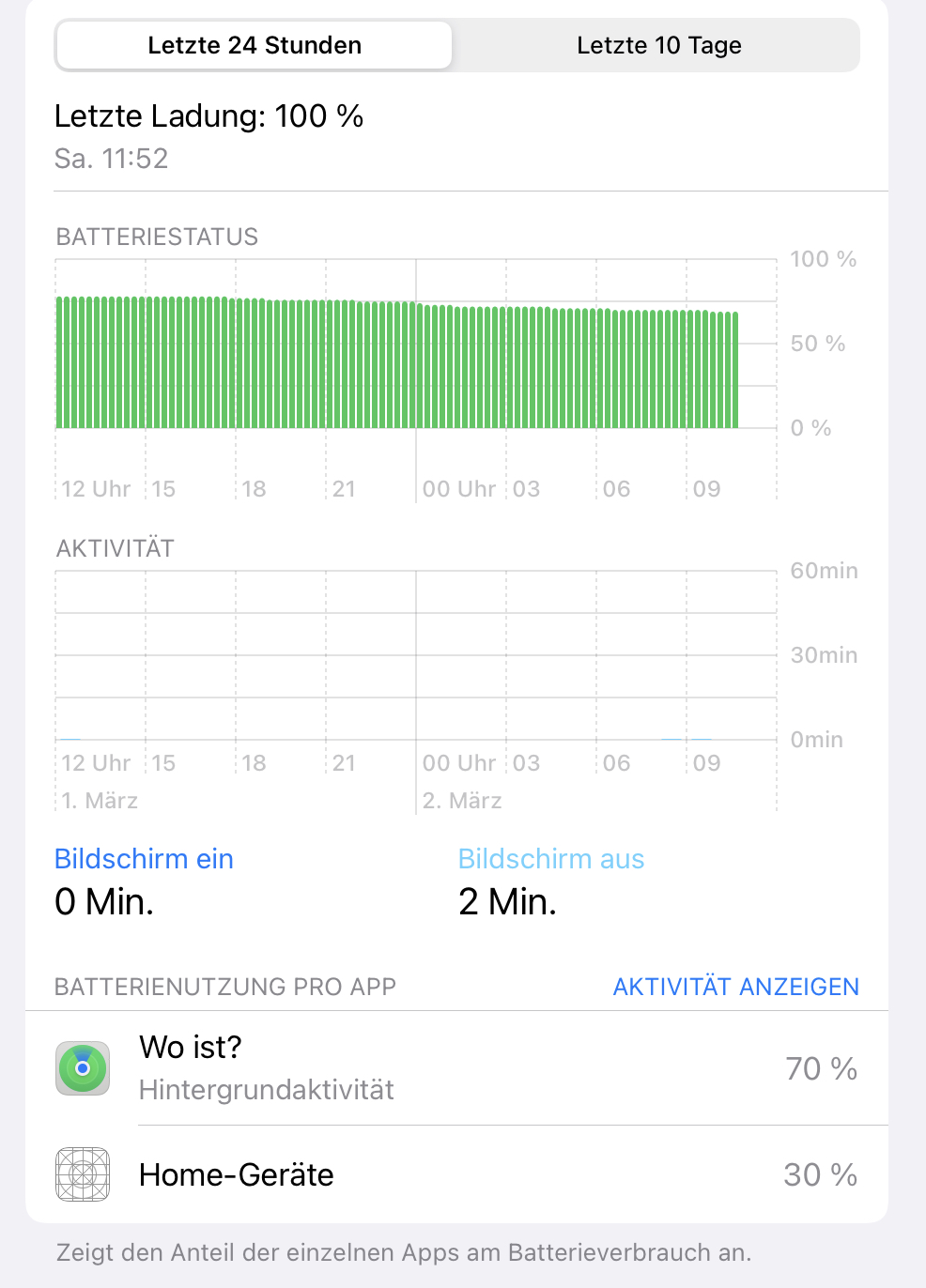Tap the 70 % usage value
Screen dimensions: 926x1288
coord(821,1068)
